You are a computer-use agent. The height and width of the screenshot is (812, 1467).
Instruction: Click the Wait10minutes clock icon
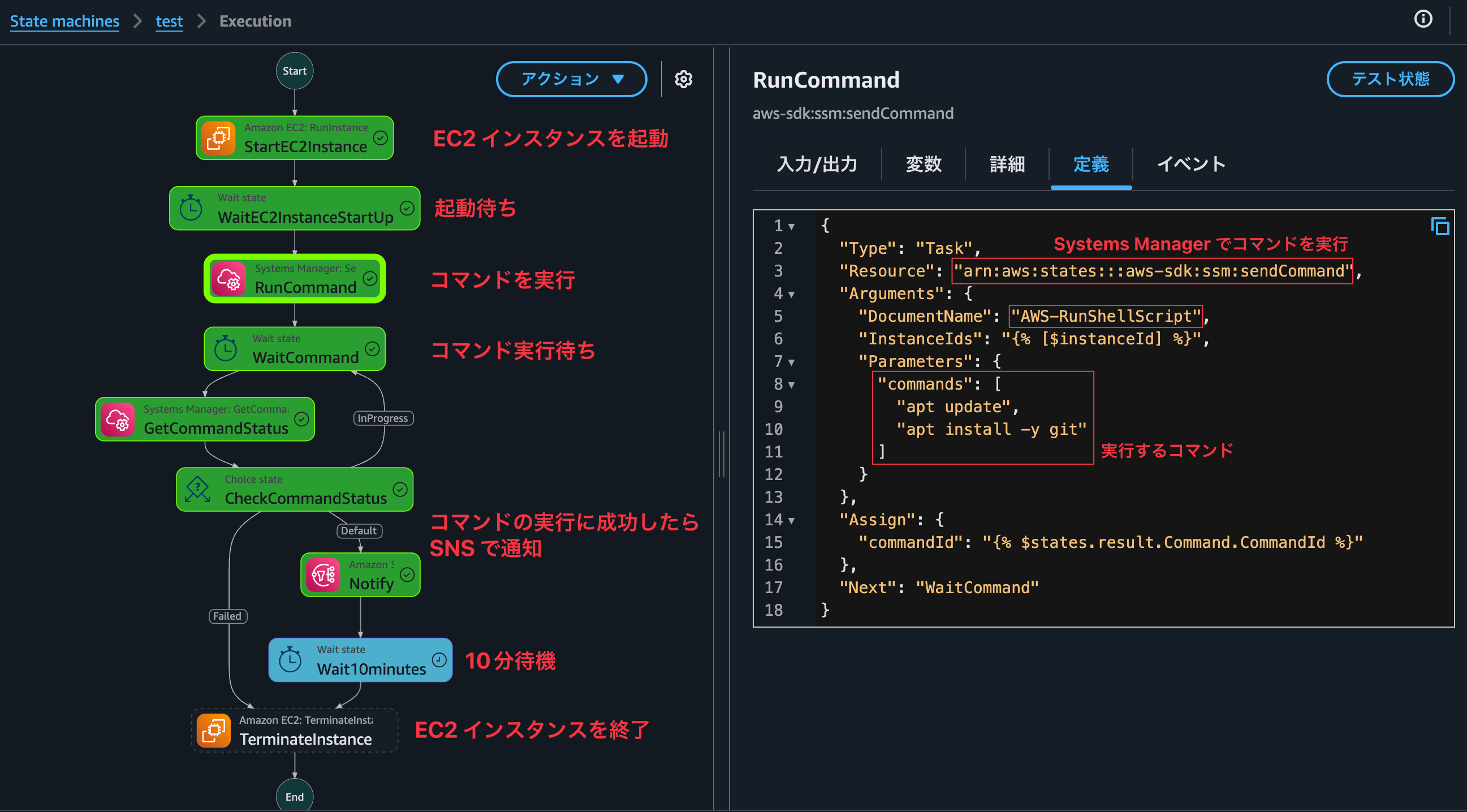point(291,660)
